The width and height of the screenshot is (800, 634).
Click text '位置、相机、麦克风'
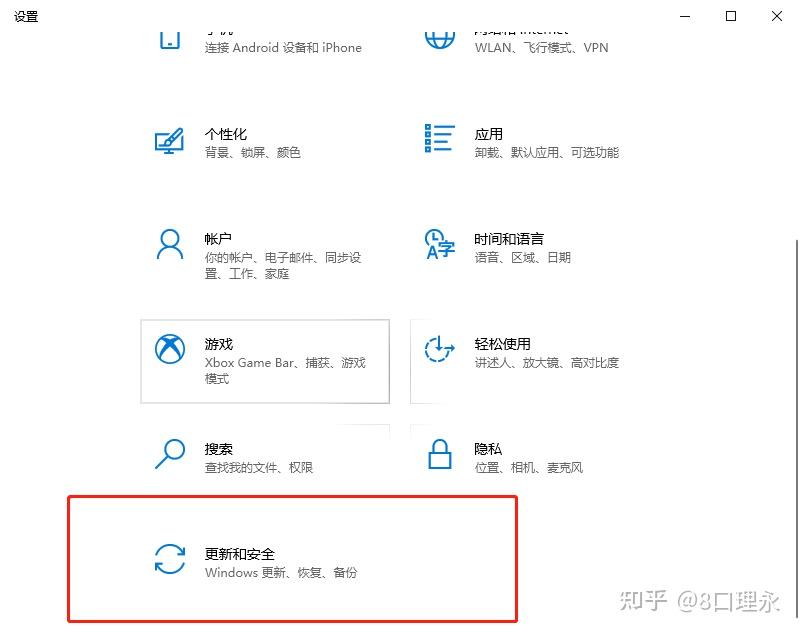point(529,468)
